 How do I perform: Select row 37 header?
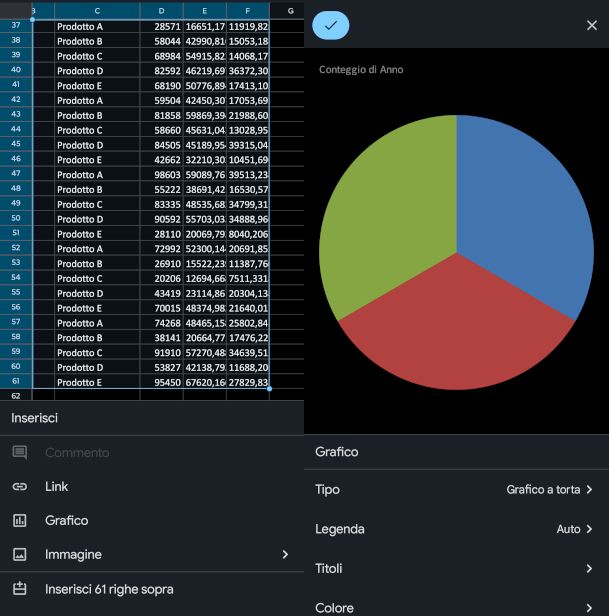tap(16, 26)
